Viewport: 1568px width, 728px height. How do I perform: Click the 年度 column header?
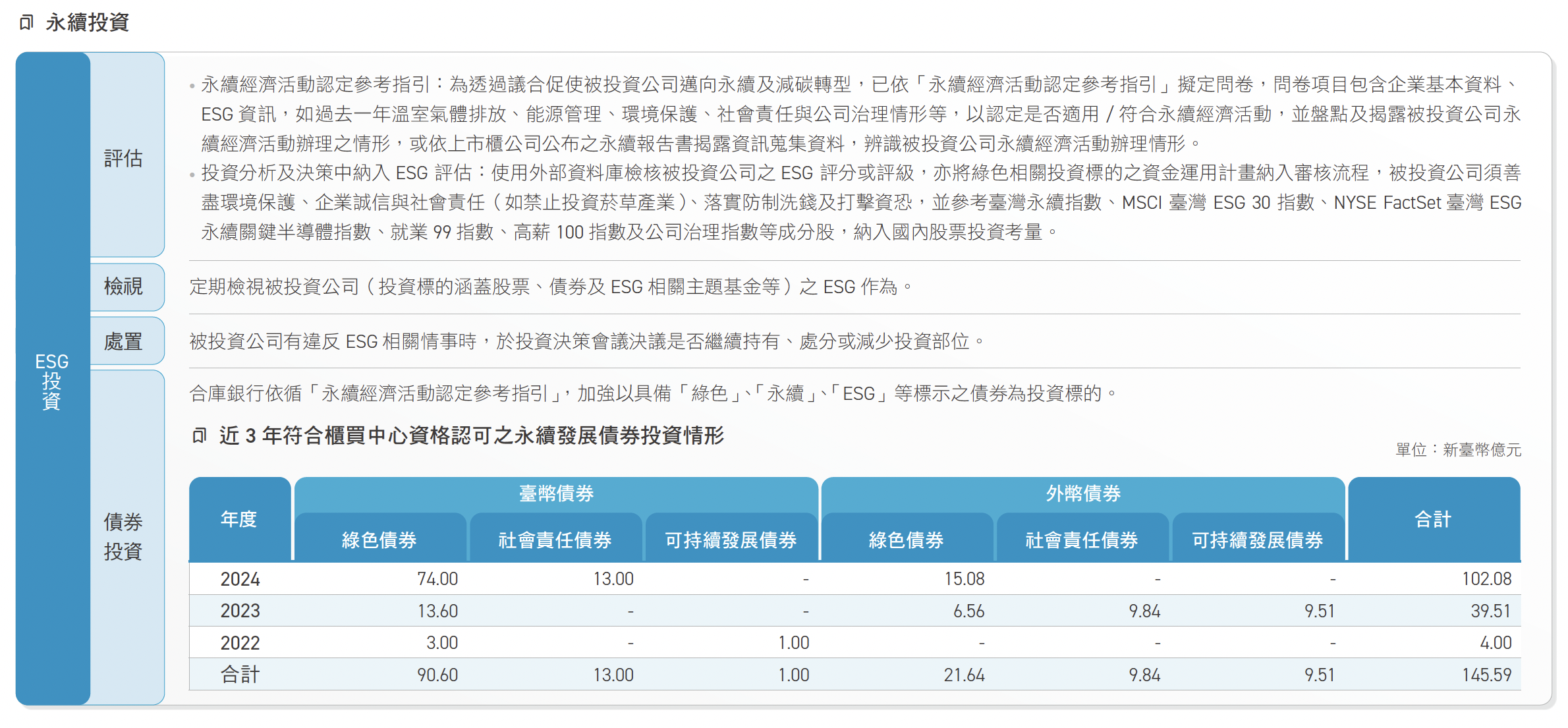click(x=239, y=519)
